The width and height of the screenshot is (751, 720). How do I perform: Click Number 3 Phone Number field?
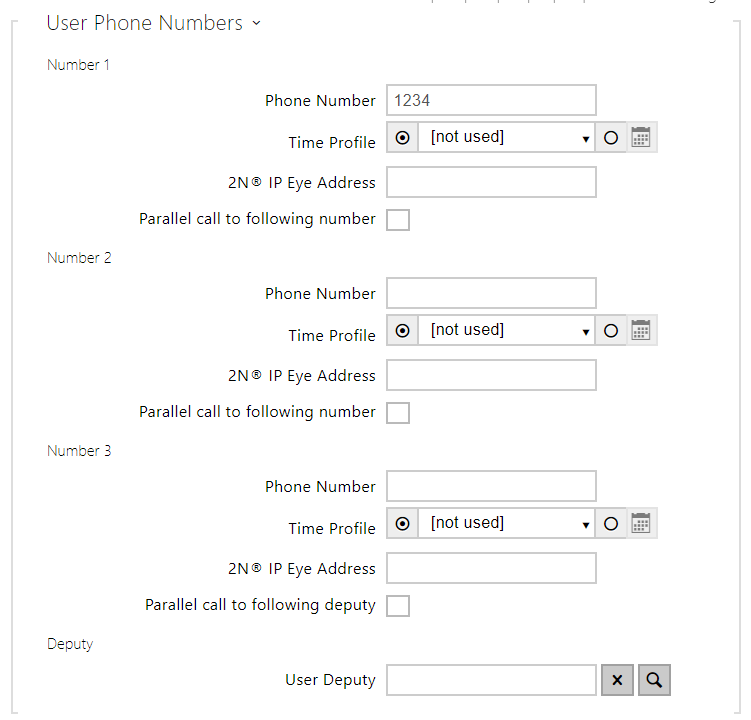(x=491, y=486)
